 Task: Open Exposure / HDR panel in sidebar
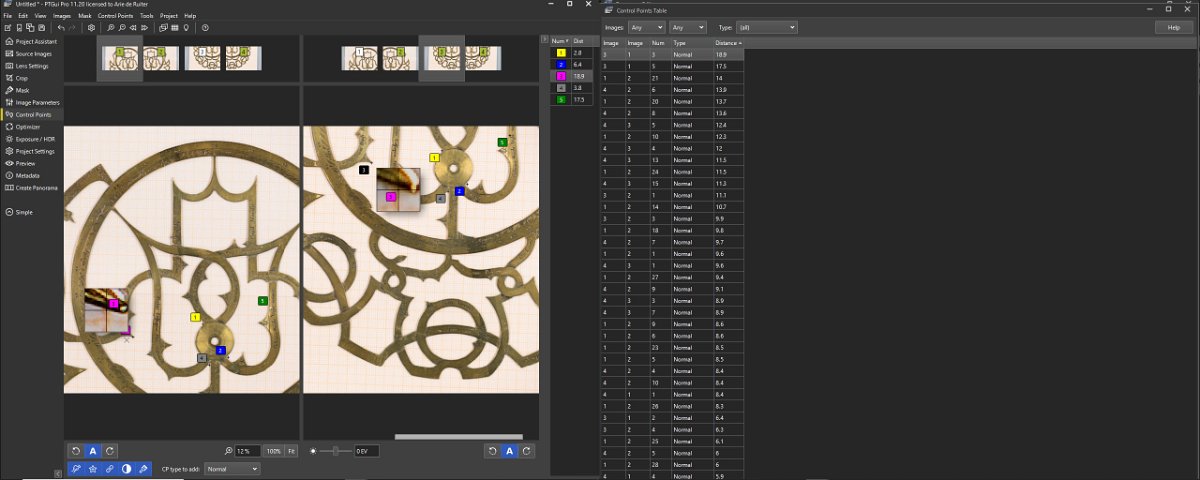click(x=35, y=139)
